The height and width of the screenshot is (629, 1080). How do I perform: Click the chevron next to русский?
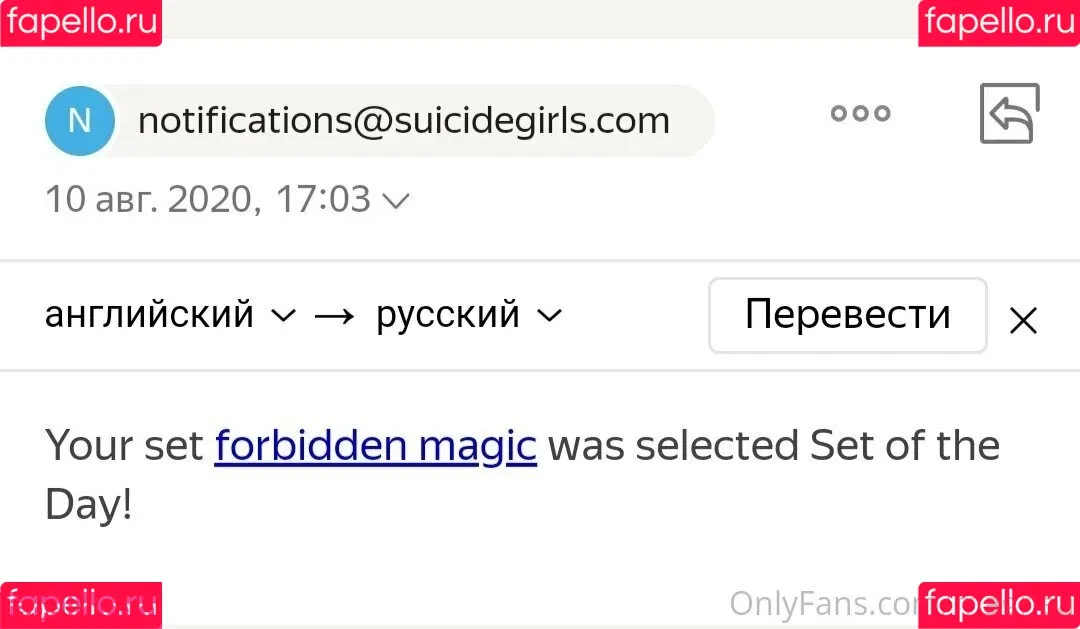550,316
